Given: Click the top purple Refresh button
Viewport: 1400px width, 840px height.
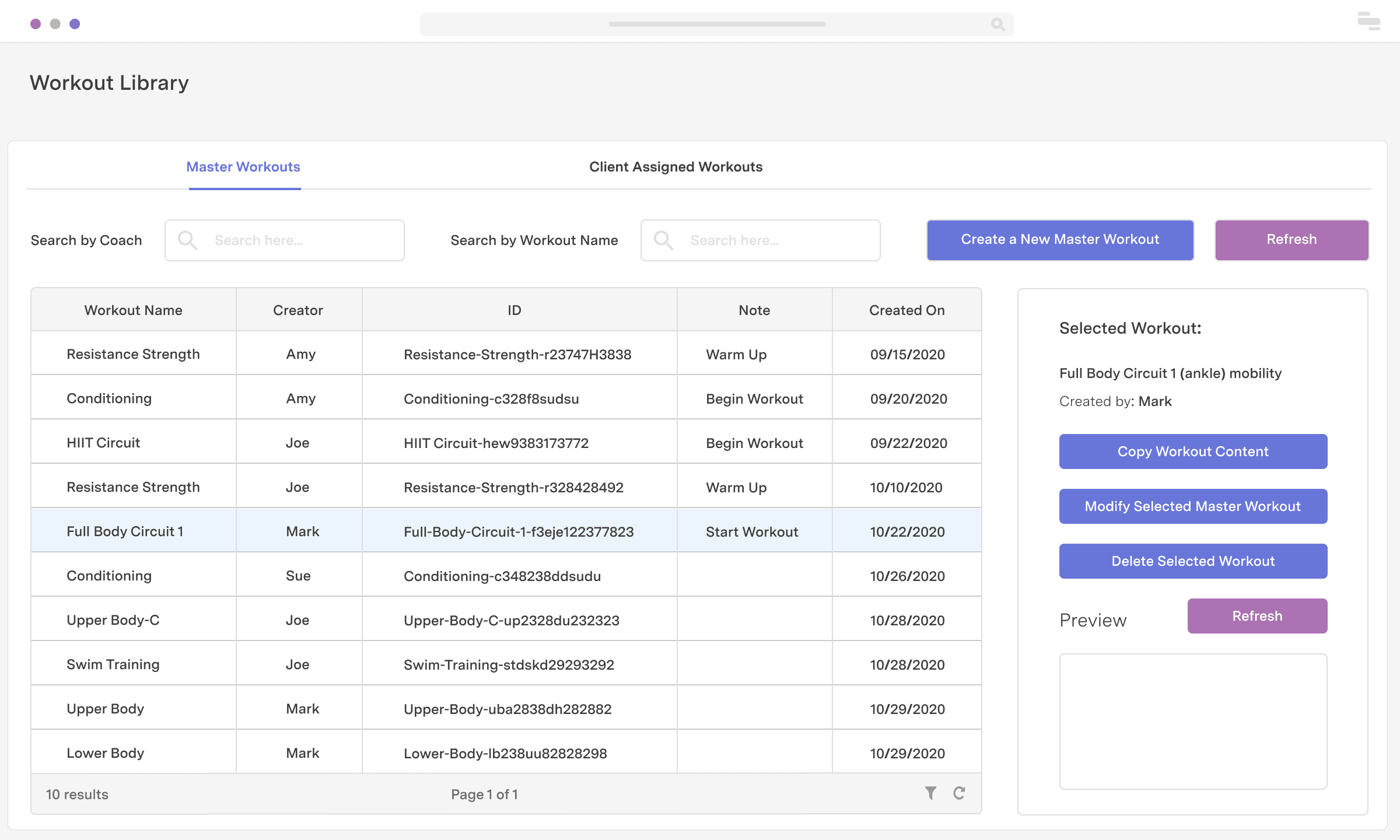Looking at the screenshot, I should [x=1291, y=240].
